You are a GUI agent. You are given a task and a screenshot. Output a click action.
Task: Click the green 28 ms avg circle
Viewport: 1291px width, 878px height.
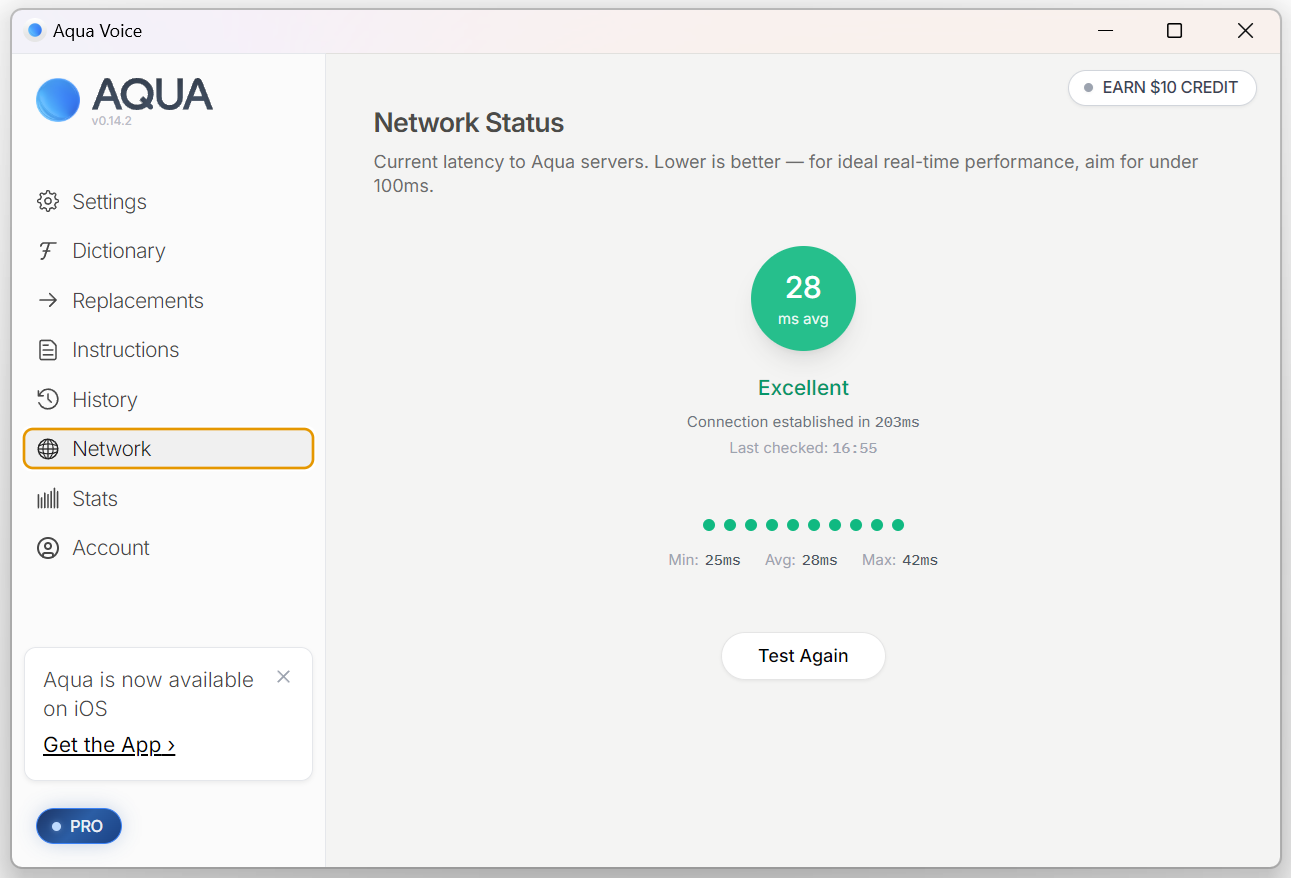click(803, 298)
